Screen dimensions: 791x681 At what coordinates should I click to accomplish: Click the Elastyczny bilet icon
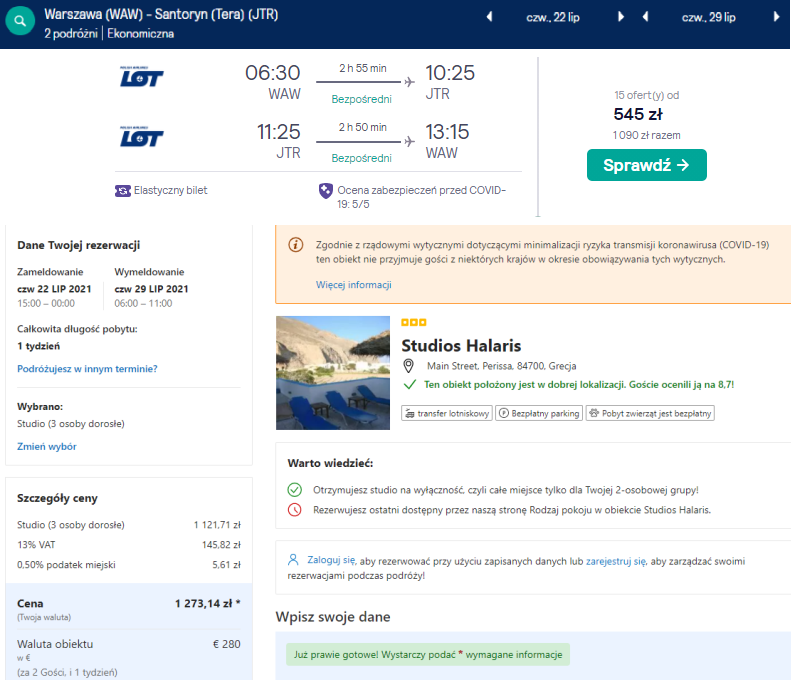(x=123, y=191)
